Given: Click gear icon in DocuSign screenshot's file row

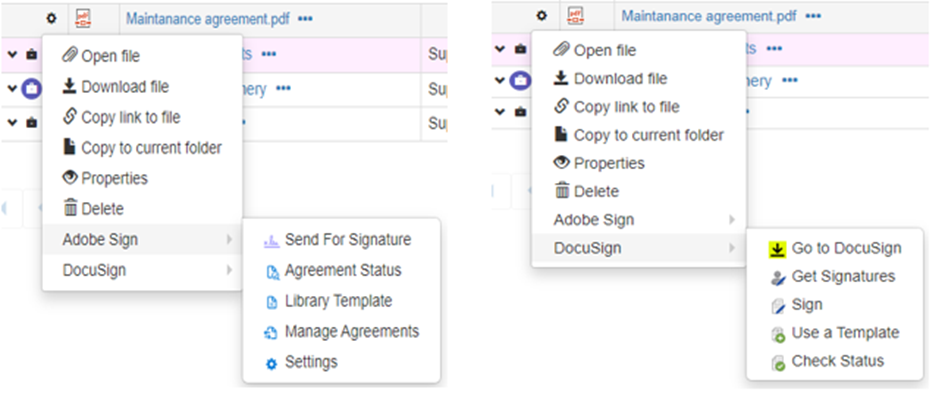Looking at the screenshot, I should pos(542,16).
